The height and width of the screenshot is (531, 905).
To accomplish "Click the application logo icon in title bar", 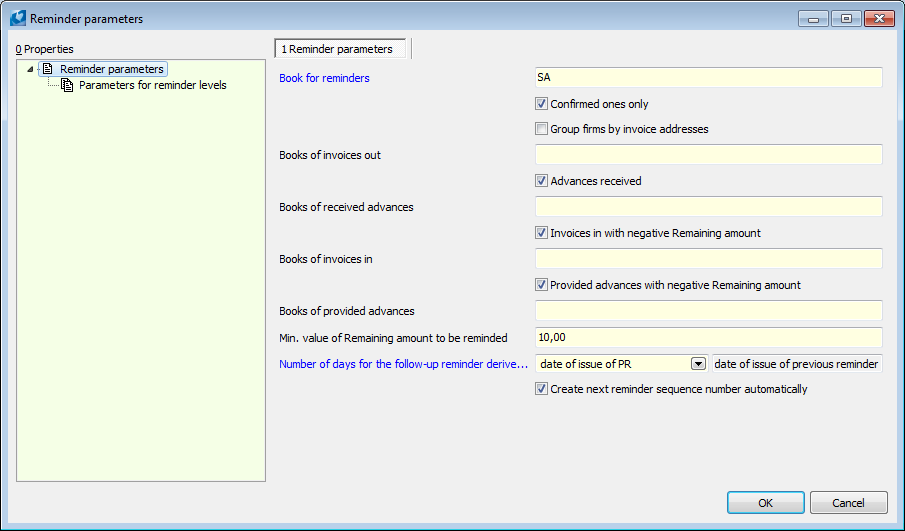I will pos(18,18).
